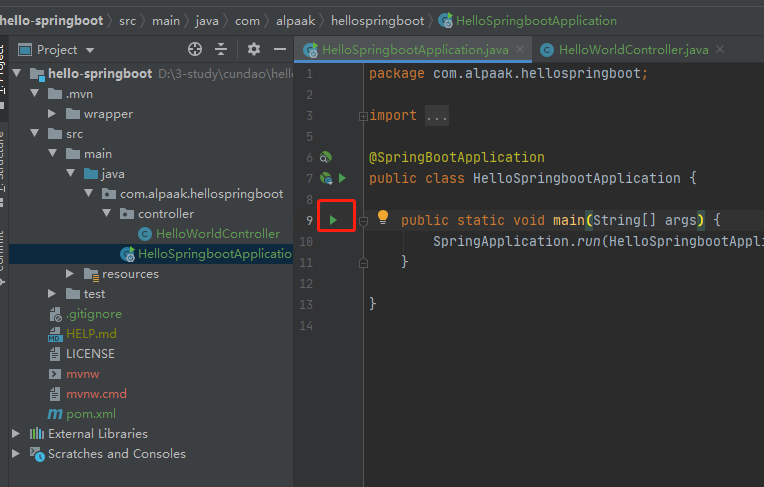Click the blue java source folder icon
Viewport: 764px width, 487px height.
pyautogui.click(x=91, y=174)
